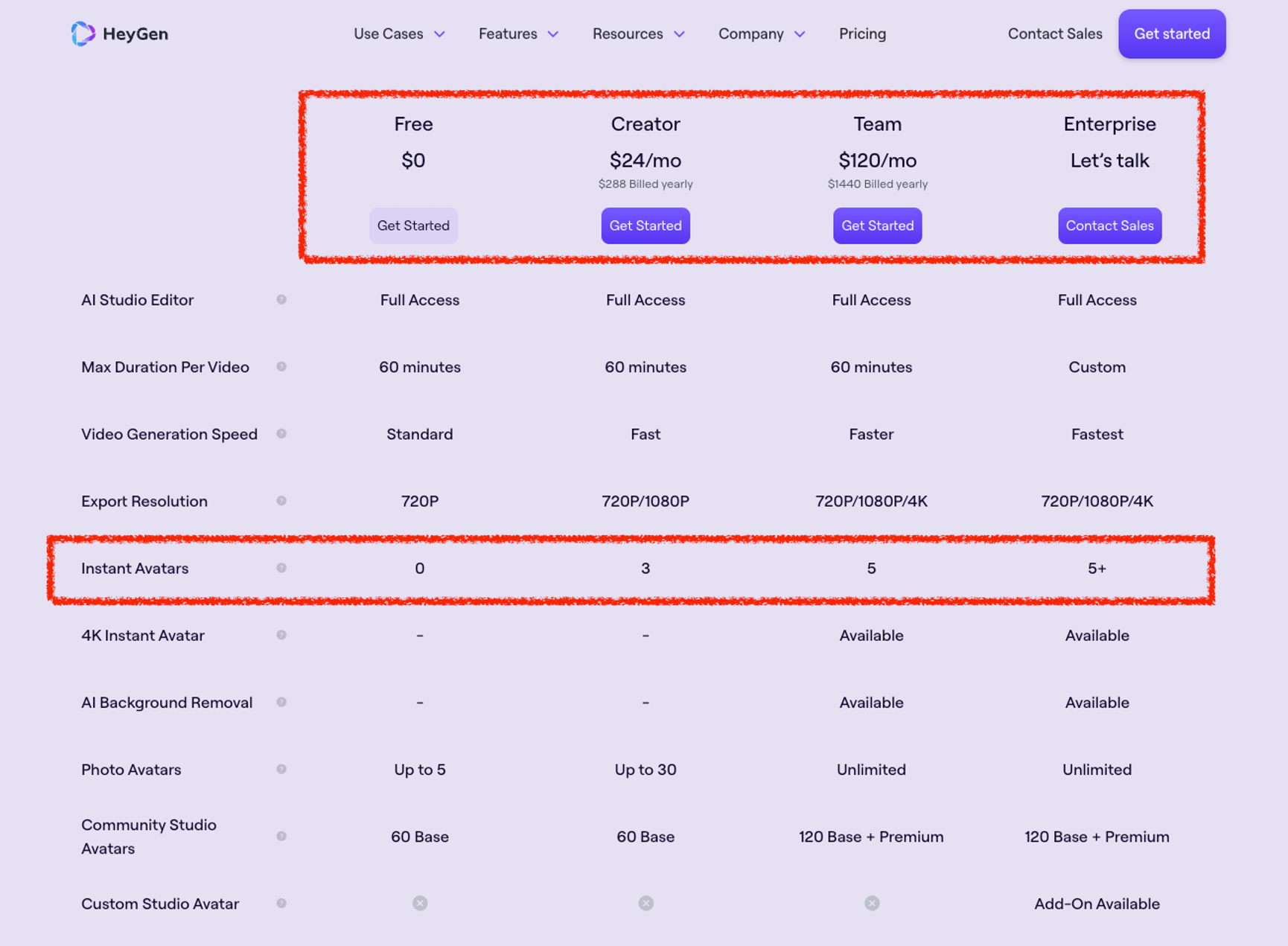Click the Instant Avatars row label
Image resolution: width=1288 pixels, height=946 pixels.
(x=135, y=568)
